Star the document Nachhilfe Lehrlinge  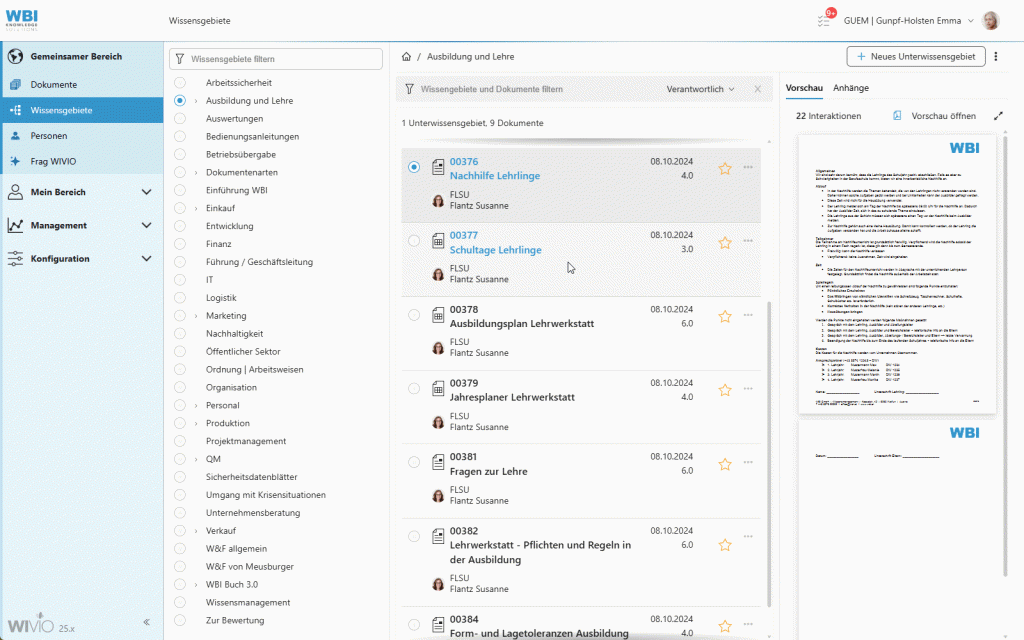724,169
